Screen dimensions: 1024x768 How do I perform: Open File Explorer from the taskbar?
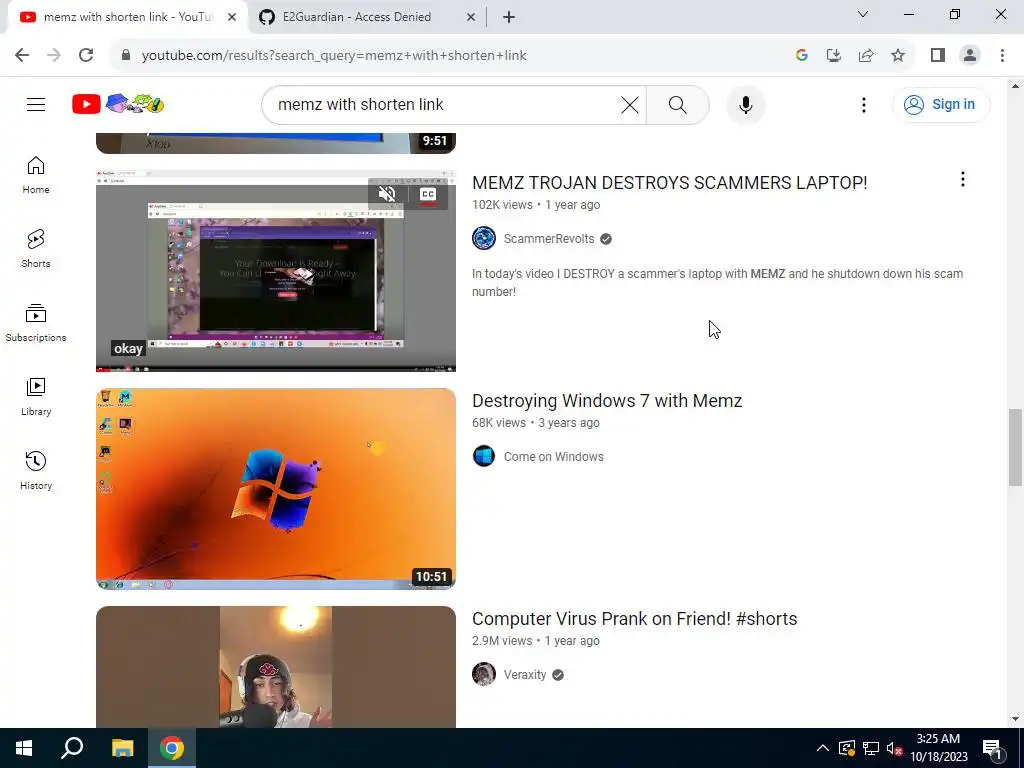click(122, 748)
